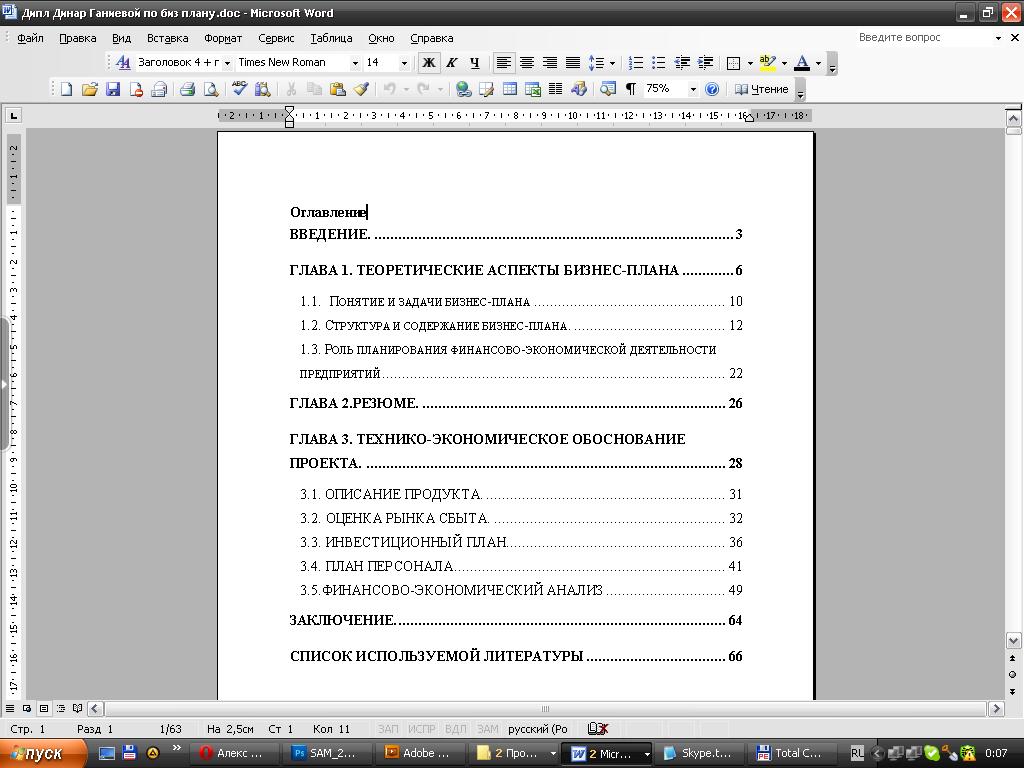Open the Document Map icon
This screenshot has width=1024, height=768.
(608, 89)
